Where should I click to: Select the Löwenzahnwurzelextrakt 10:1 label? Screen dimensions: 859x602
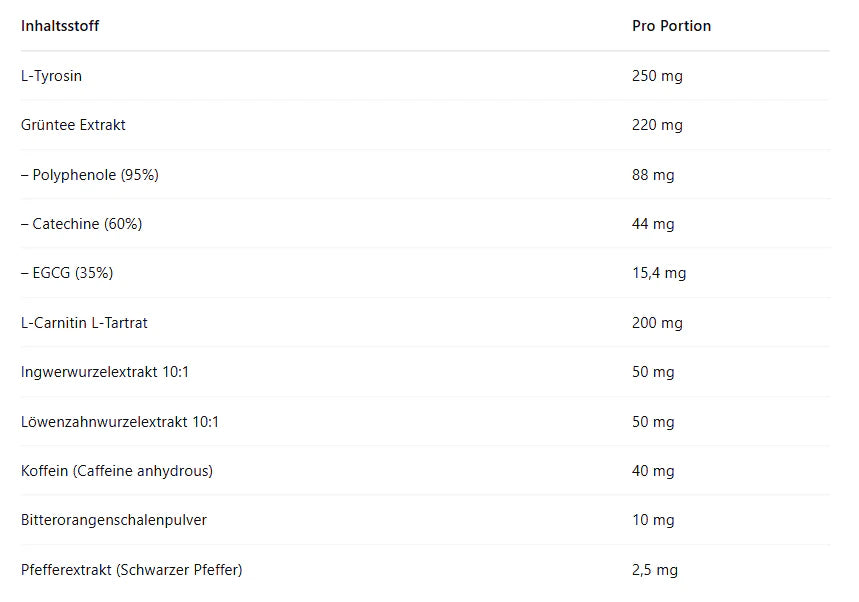click(x=120, y=422)
